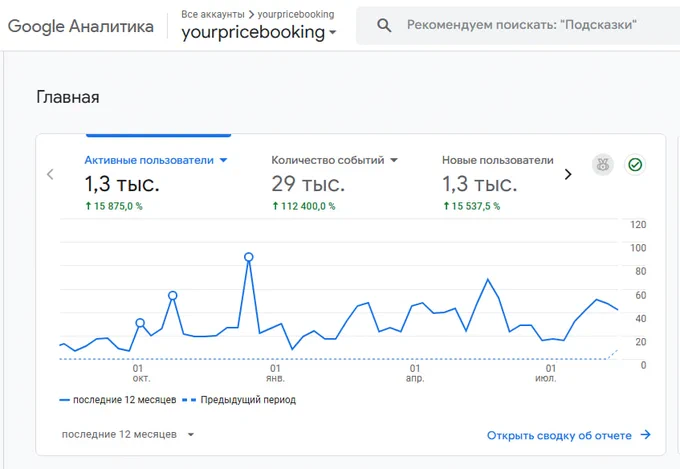Screen dimensions: 680x469
Task: Click the arrow beside Открыть сводку об отчете
Action: point(646,435)
